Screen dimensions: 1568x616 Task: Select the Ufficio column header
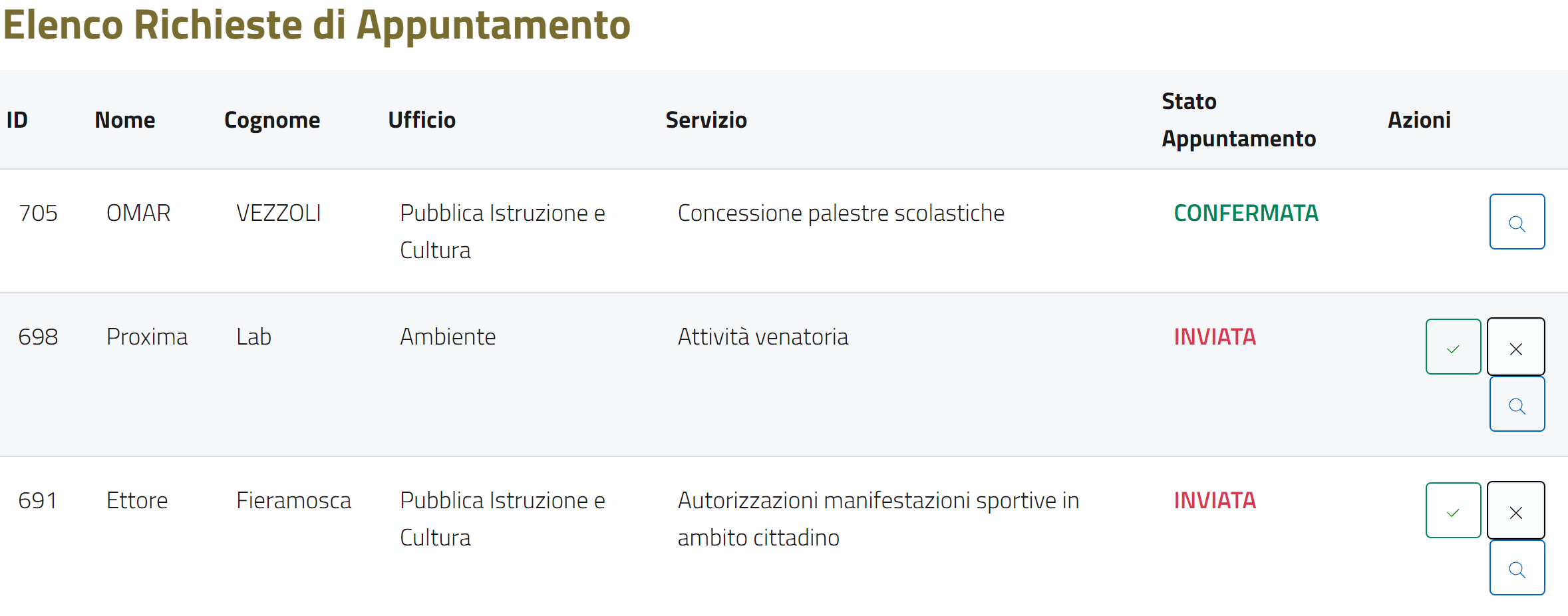pos(422,120)
